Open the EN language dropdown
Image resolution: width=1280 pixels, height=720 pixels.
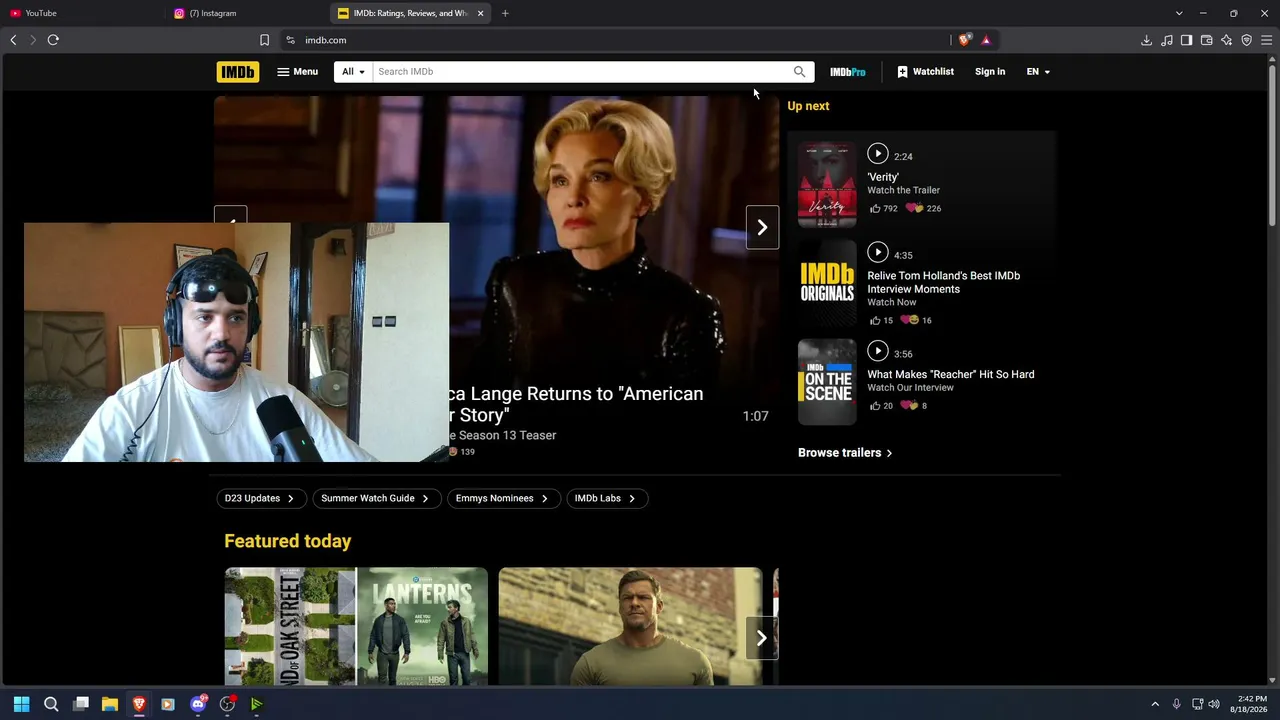click(x=1038, y=72)
